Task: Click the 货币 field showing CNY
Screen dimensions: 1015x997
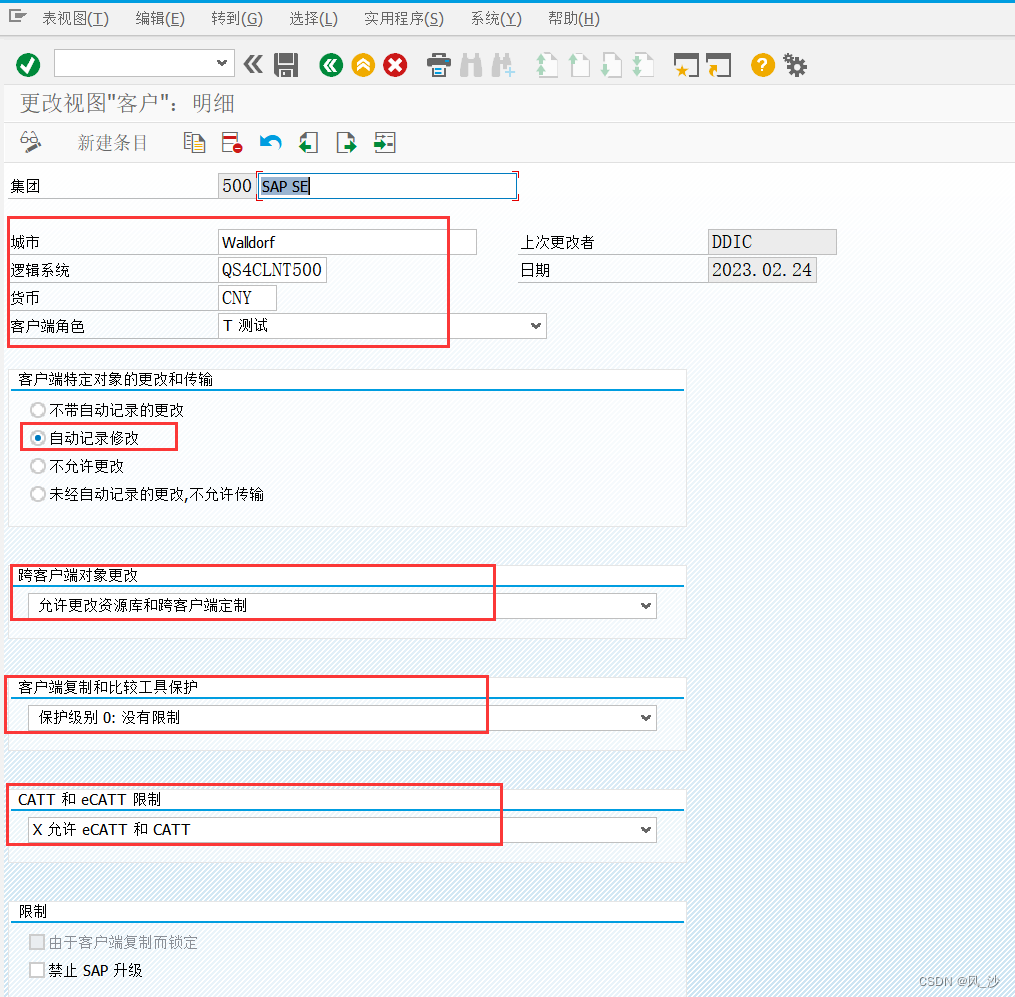Action: (x=247, y=298)
